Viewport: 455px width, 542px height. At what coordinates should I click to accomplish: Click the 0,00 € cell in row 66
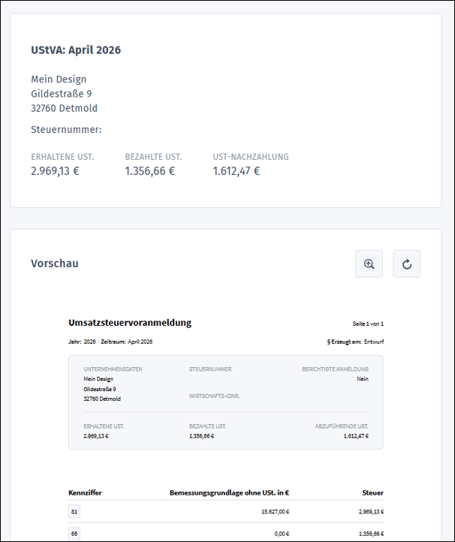click(282, 534)
